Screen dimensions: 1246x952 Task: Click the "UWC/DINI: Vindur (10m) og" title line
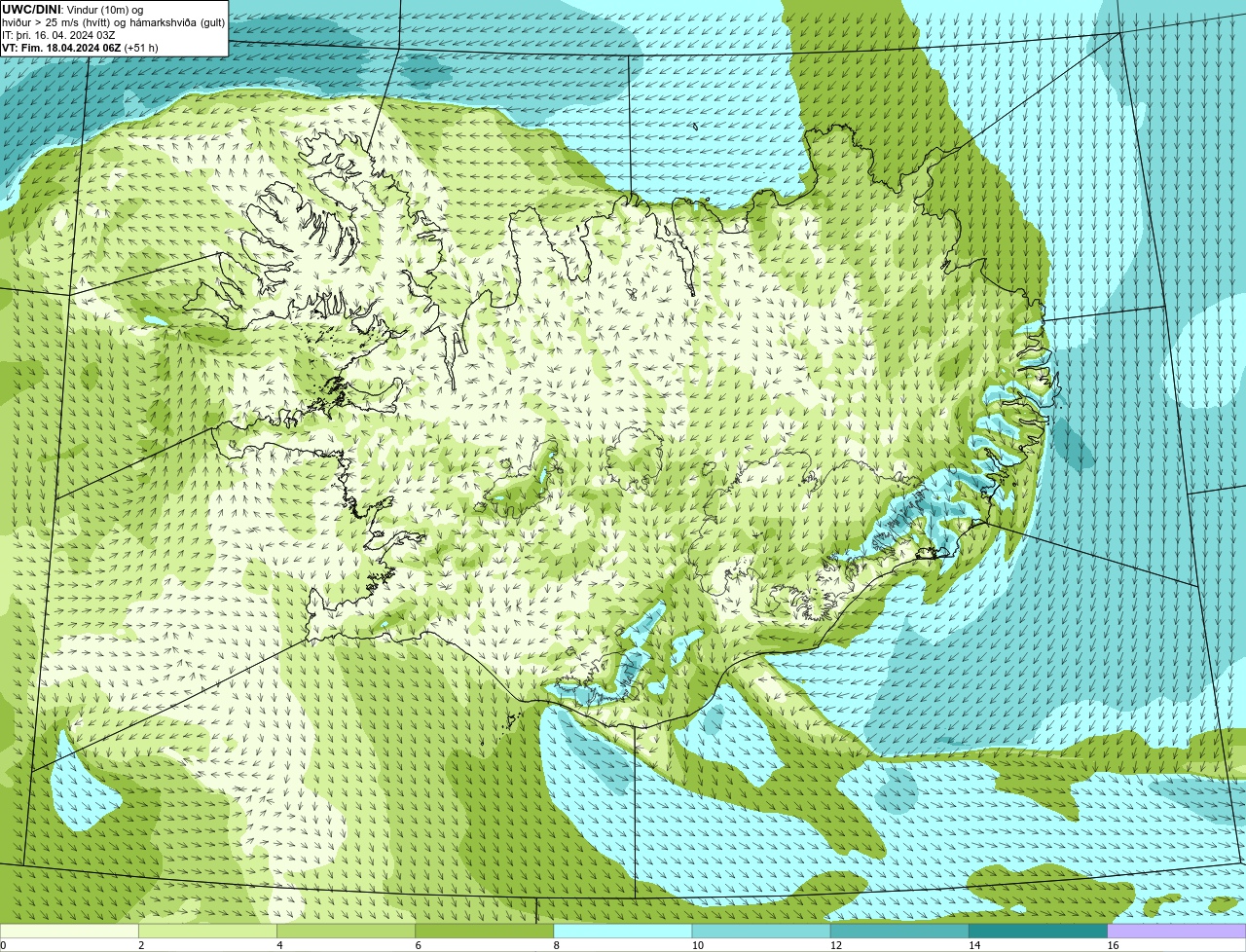pyautogui.click(x=73, y=9)
